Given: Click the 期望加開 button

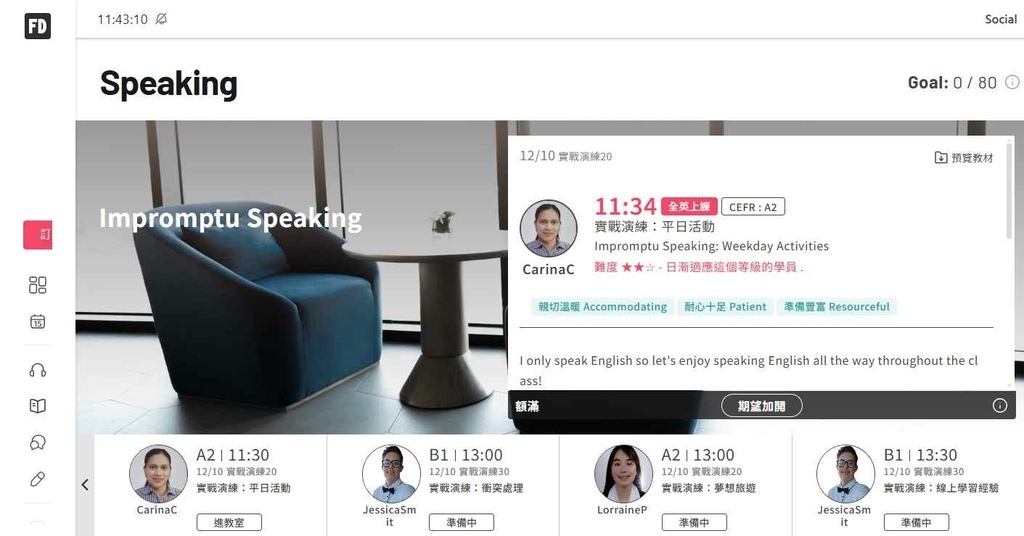Looking at the screenshot, I should click(x=761, y=406).
